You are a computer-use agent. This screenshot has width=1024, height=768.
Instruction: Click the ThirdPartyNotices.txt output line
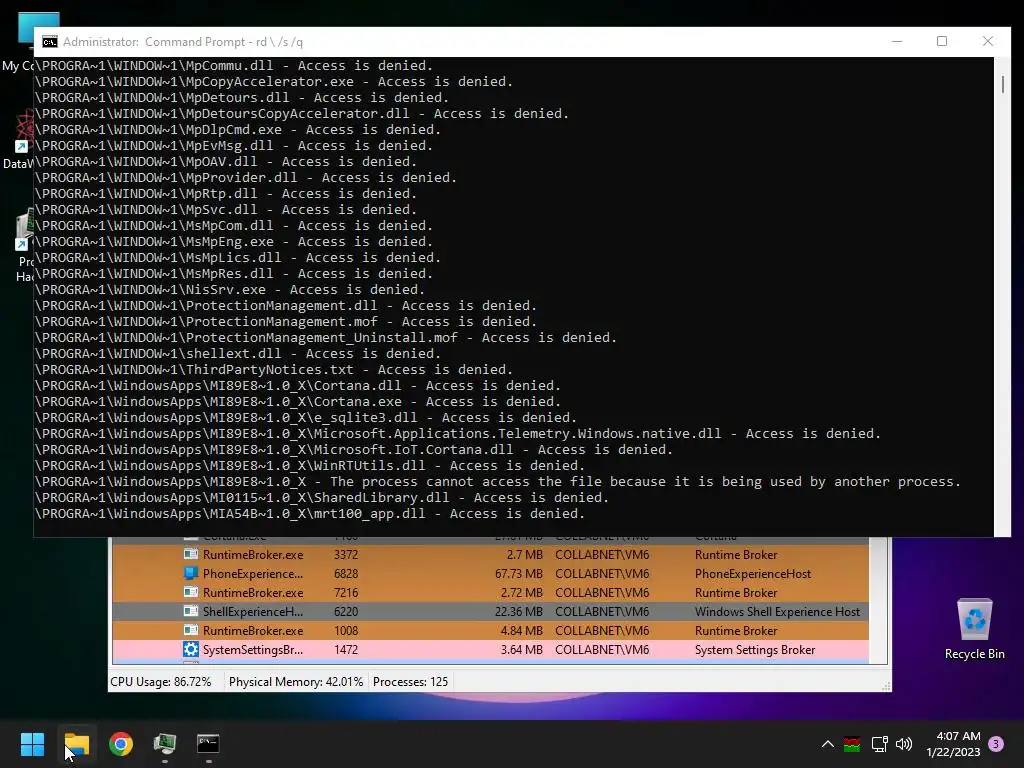tap(274, 370)
